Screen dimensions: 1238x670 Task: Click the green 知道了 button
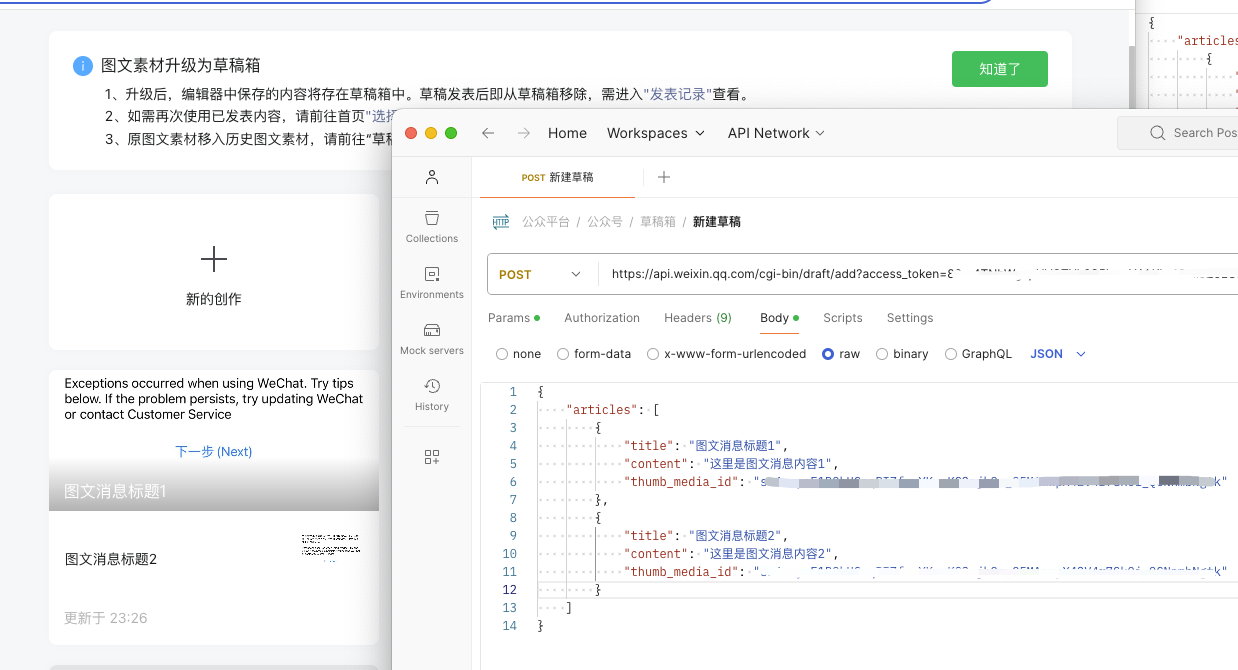pos(1000,69)
